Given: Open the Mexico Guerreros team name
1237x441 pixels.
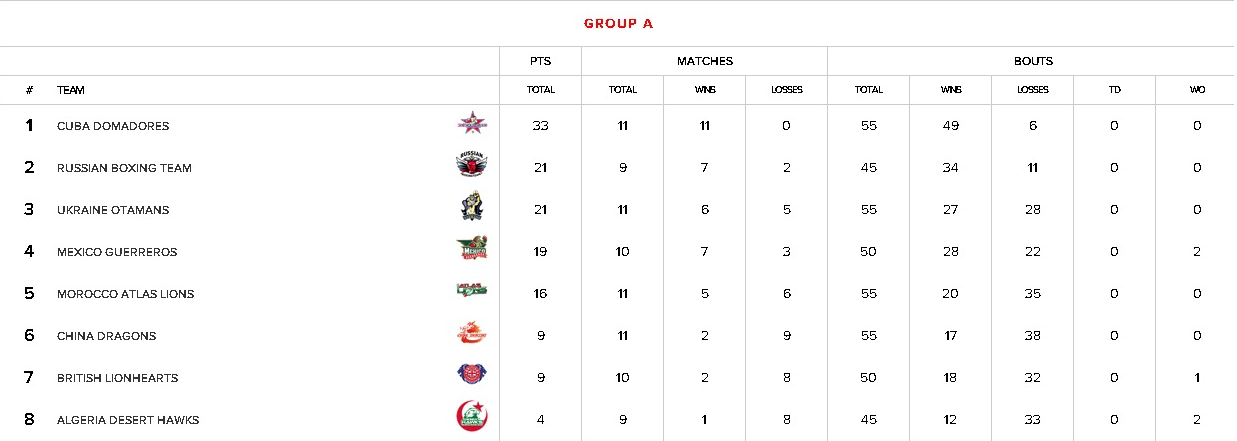Looking at the screenshot, I should 117,252.
